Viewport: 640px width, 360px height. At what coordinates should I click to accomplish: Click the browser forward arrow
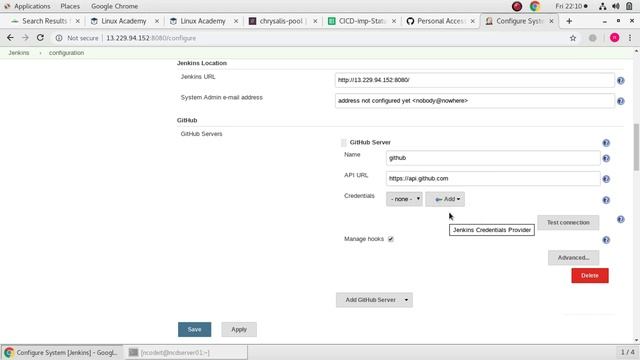pos(25,38)
